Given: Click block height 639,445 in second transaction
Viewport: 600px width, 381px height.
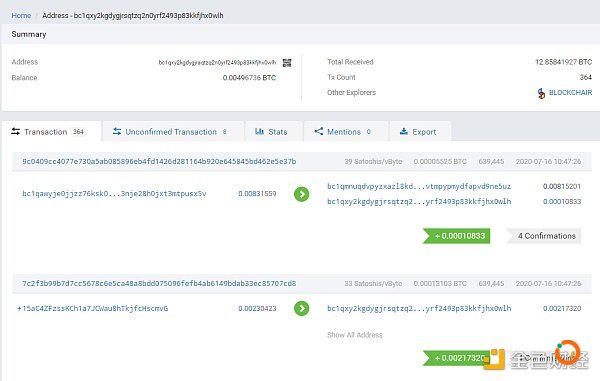Looking at the screenshot, I should (491, 283).
